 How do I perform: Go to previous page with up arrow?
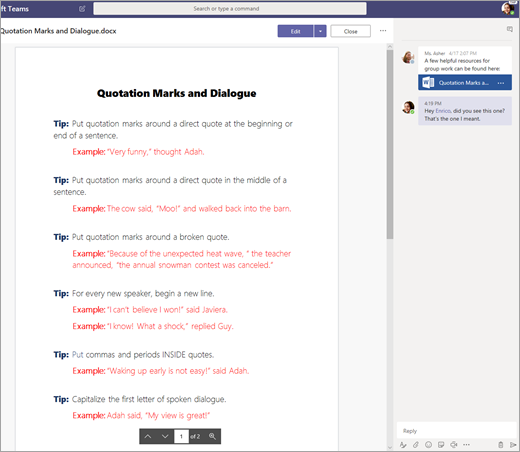coord(148,436)
